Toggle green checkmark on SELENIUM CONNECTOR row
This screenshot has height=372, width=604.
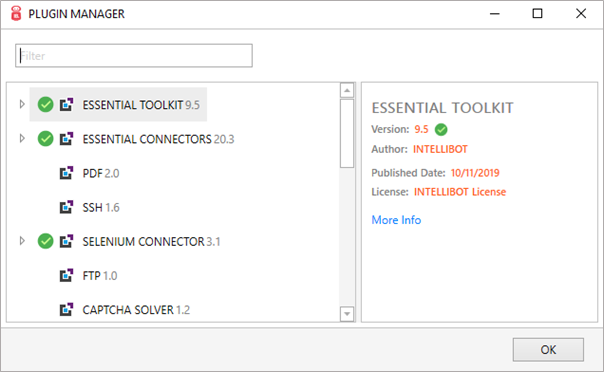tap(45, 241)
